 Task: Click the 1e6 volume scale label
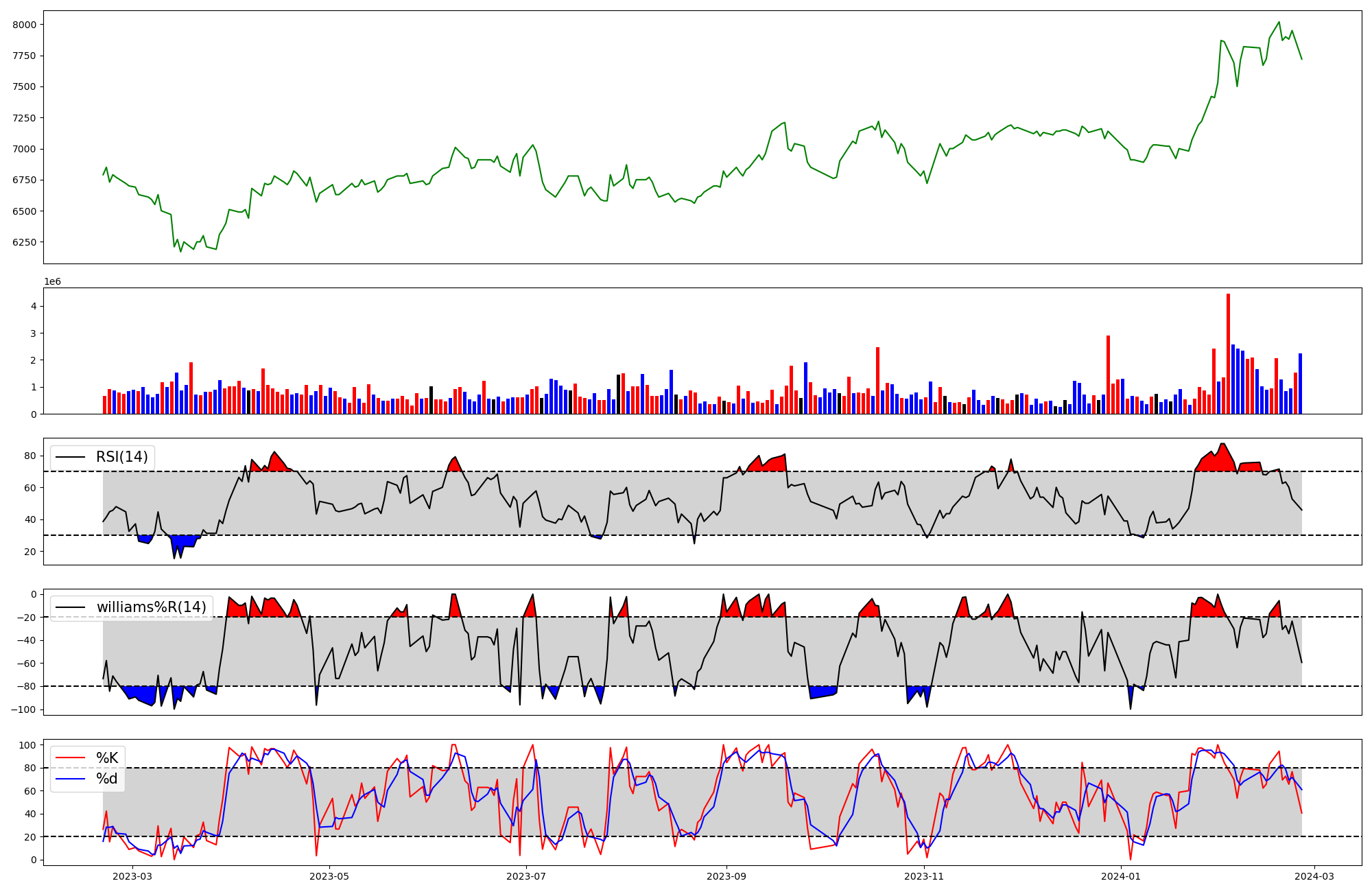coord(52,282)
